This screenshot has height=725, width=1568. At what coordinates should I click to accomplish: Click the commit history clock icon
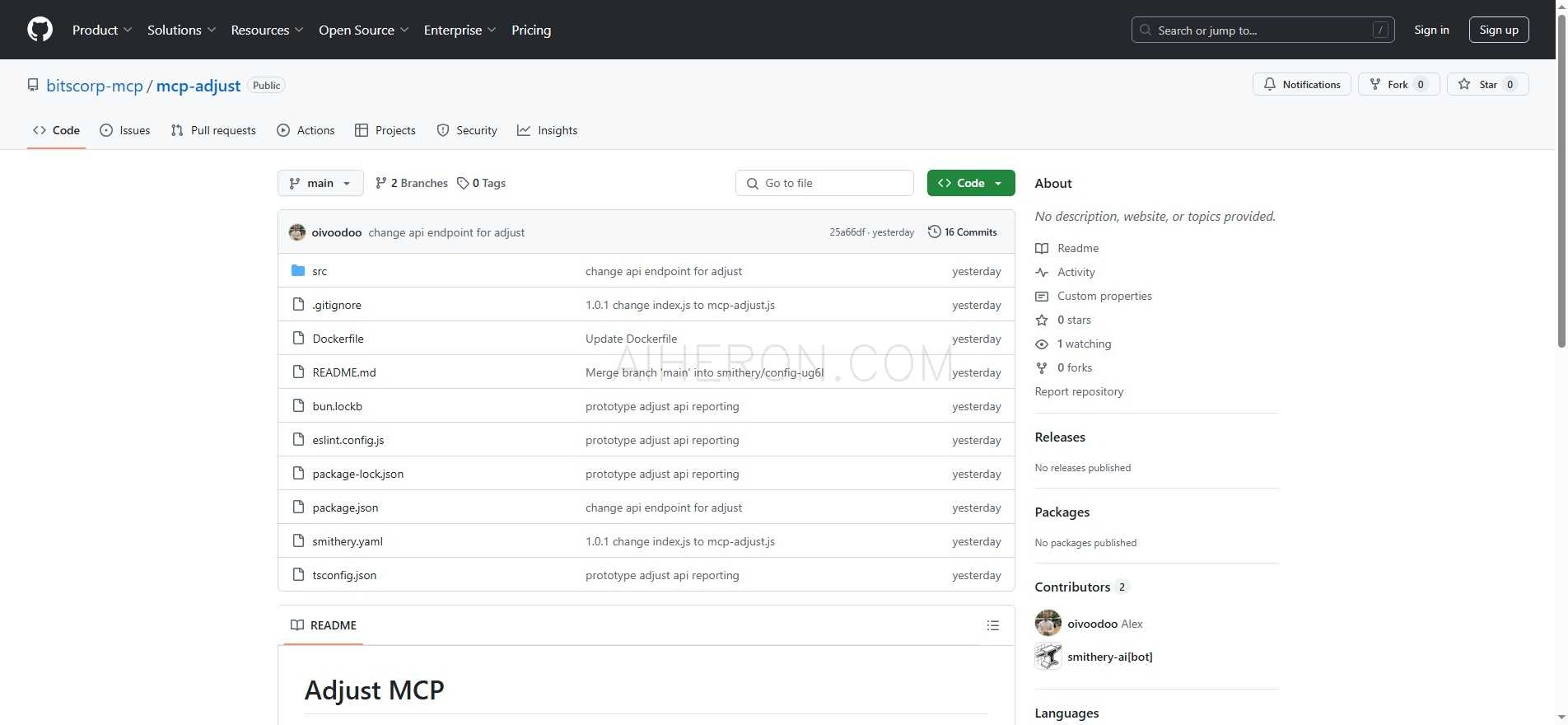934,232
